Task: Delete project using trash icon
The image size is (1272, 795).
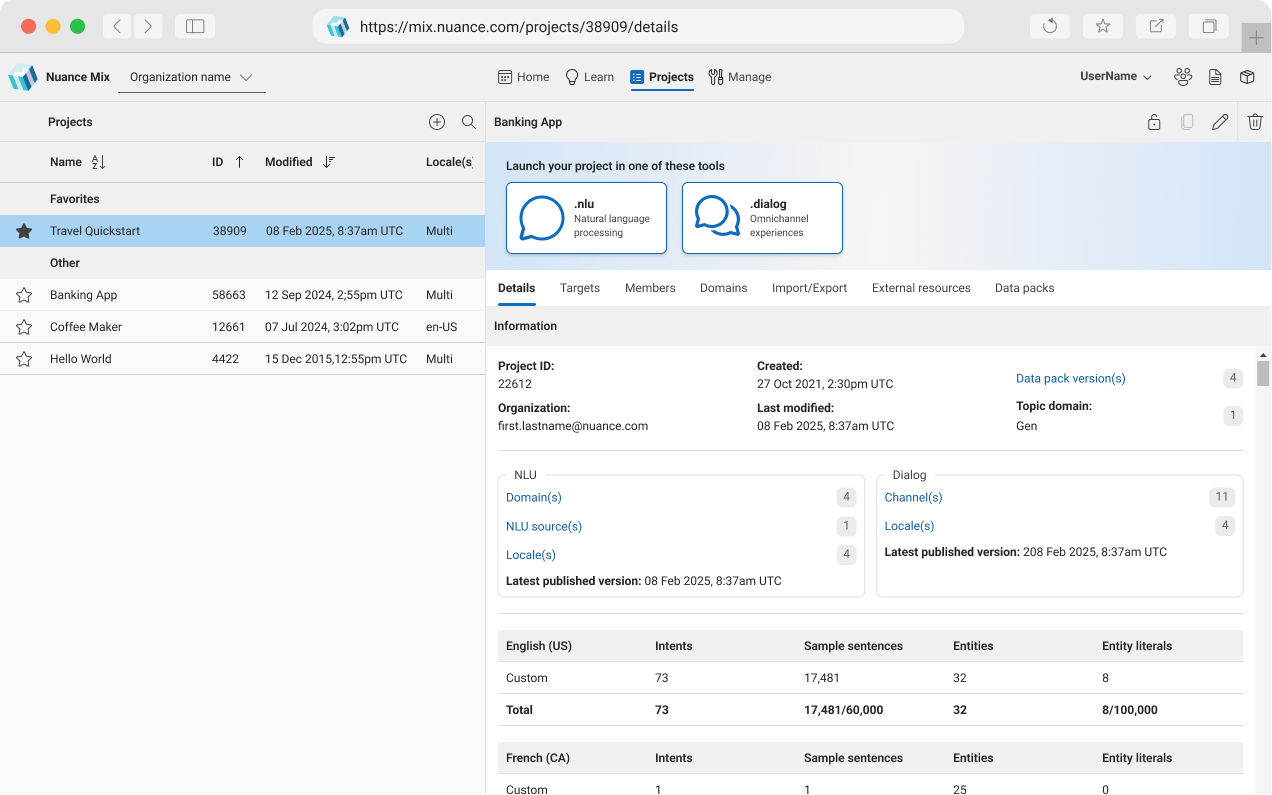Action: 1255,122
